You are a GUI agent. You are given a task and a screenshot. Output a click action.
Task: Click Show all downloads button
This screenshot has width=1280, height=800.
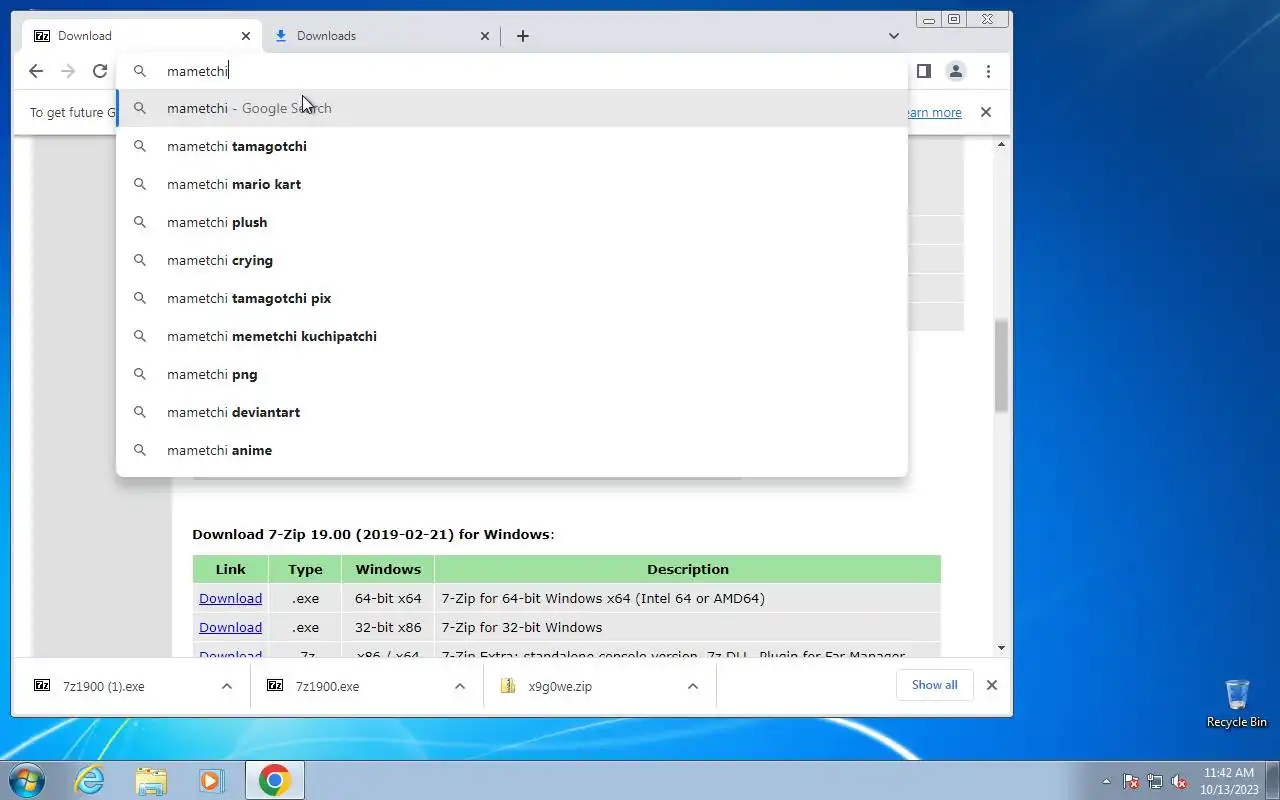(934, 685)
